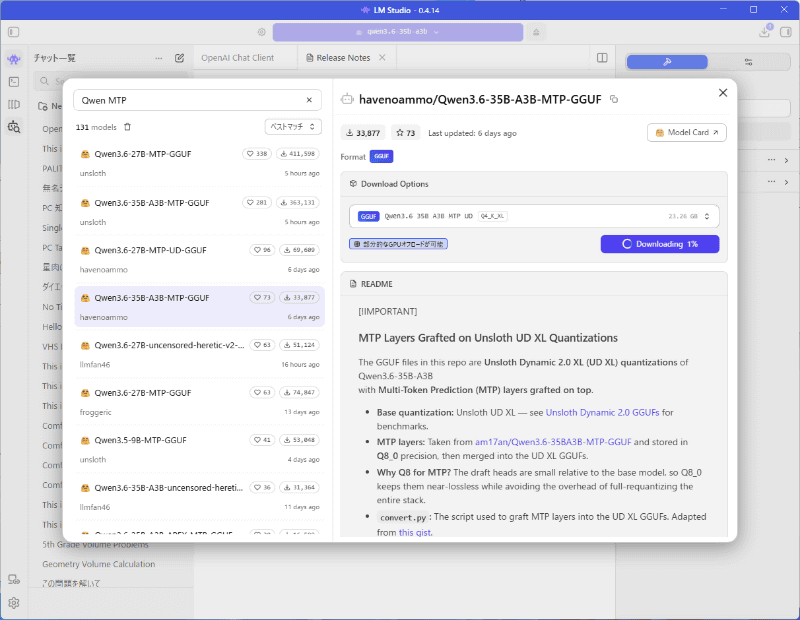The height and width of the screenshot is (620, 800).
Task: Select unsloth Qwen3.6-35B-A3B-MTP-GGUF result
Action: [199, 212]
